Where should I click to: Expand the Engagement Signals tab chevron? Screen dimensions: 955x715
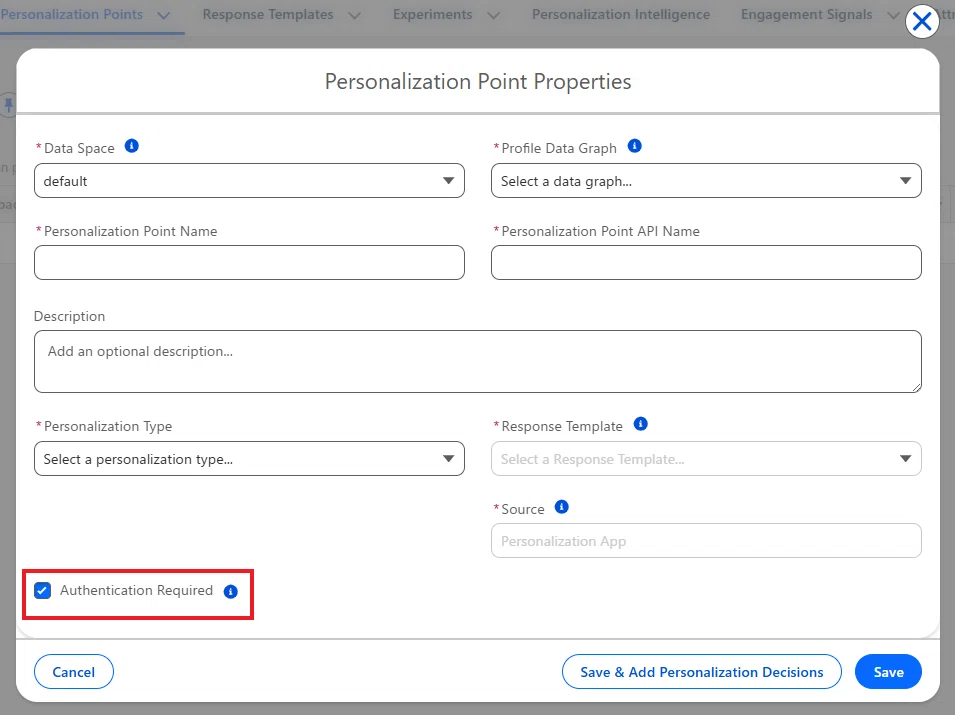click(x=893, y=16)
